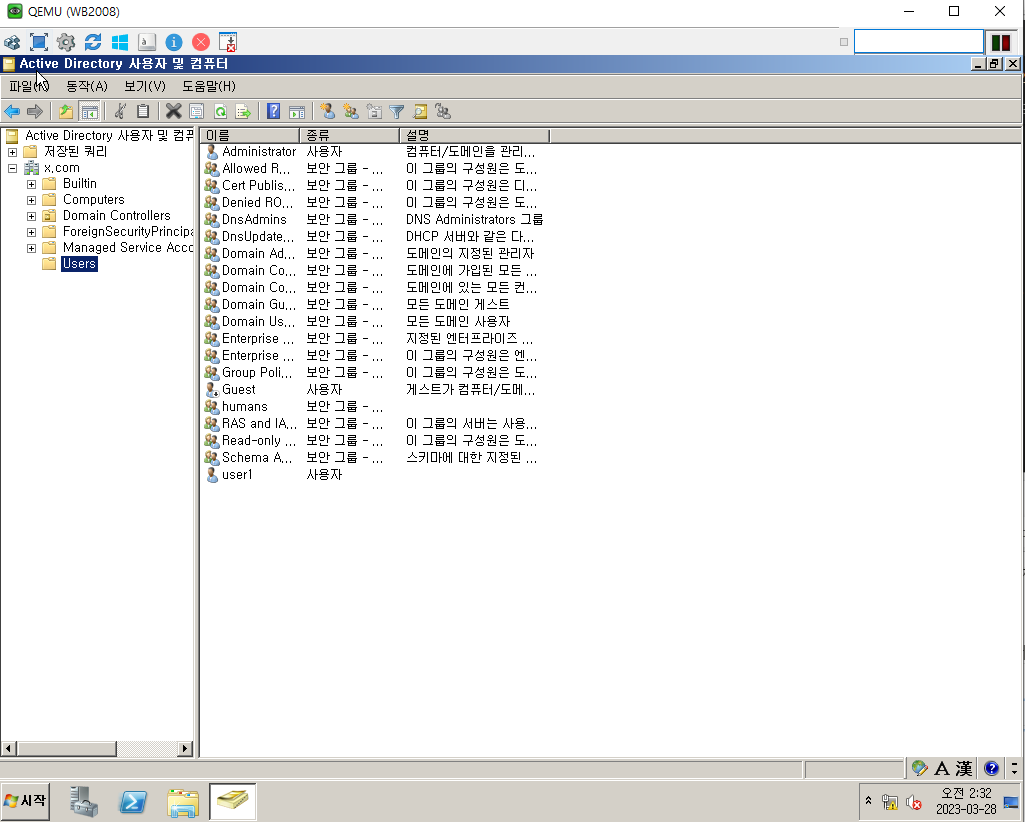Toggle the console tree show/hide icon
Image resolution: width=1025 pixels, height=822 pixels.
click(89, 112)
